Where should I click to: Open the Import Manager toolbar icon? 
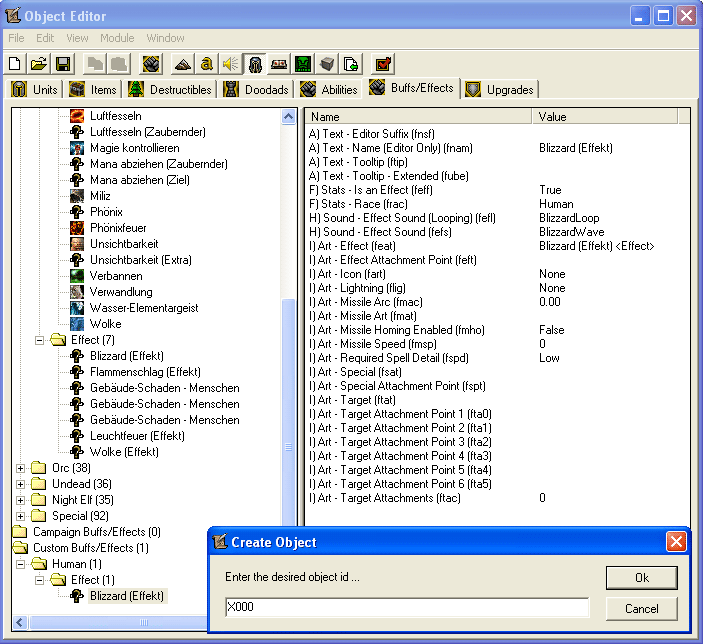coord(351,64)
